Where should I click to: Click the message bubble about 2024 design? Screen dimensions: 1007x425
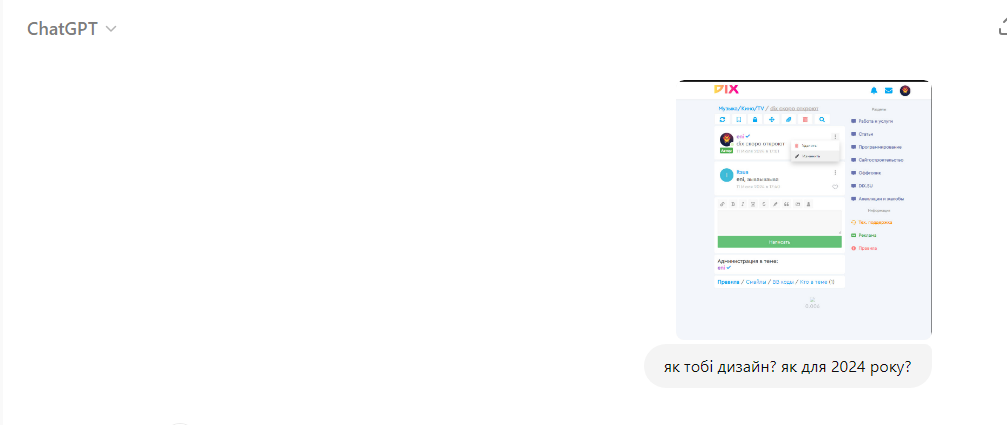(787, 367)
